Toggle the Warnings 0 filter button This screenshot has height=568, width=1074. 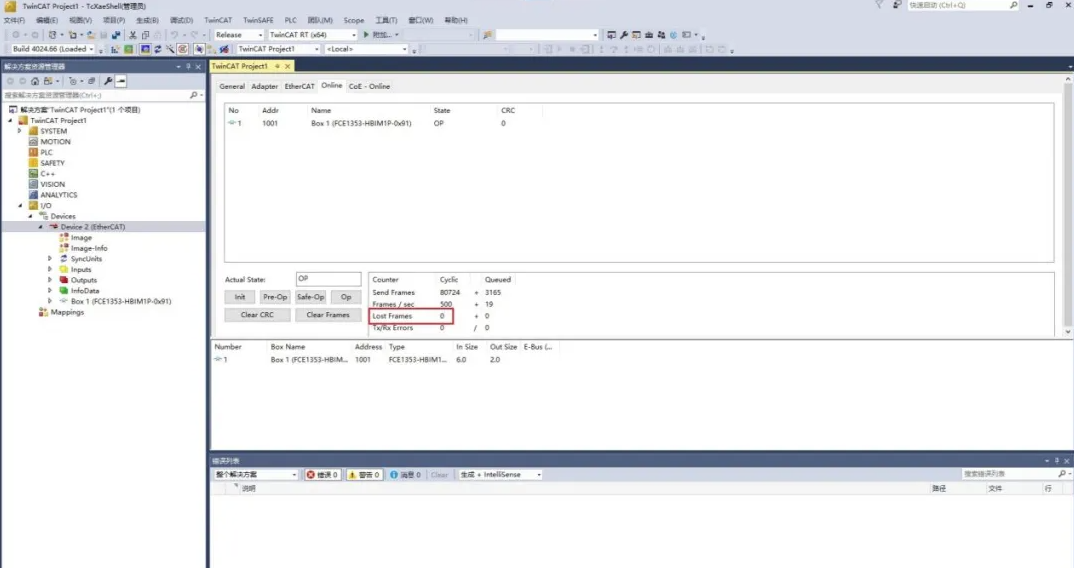click(x=364, y=475)
